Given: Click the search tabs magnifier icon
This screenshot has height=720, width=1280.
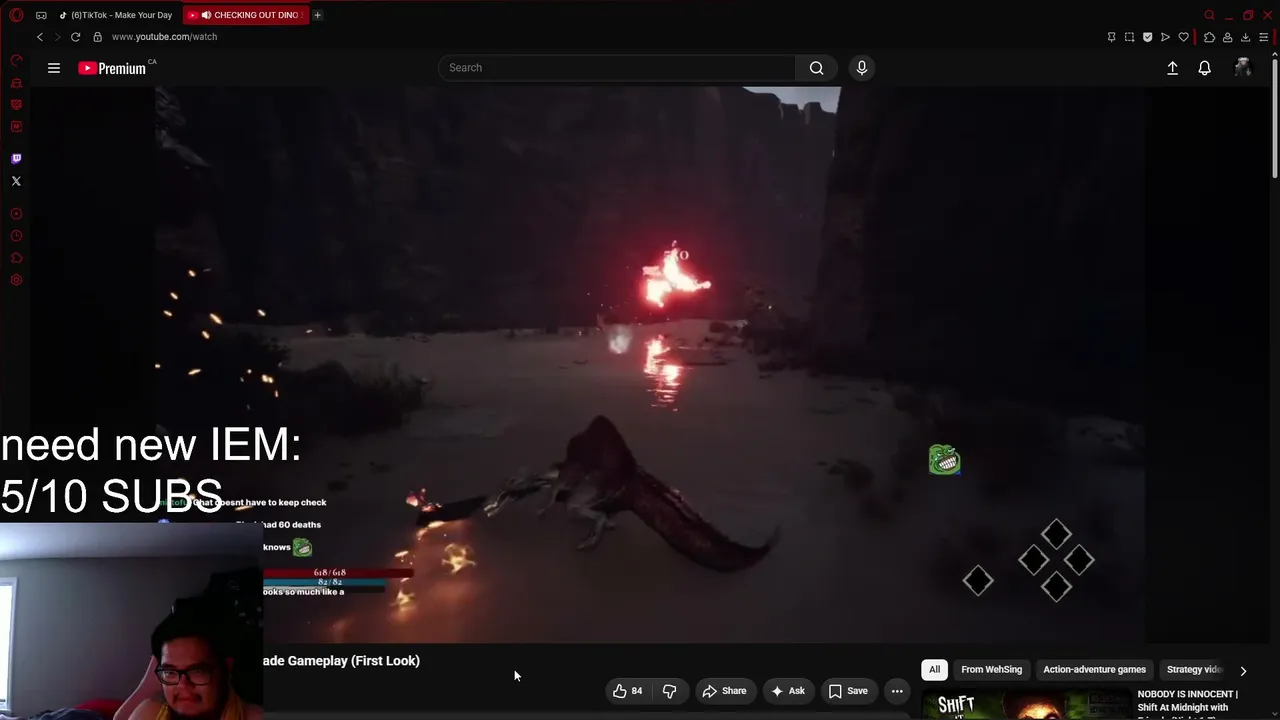Looking at the screenshot, I should (x=1209, y=15).
